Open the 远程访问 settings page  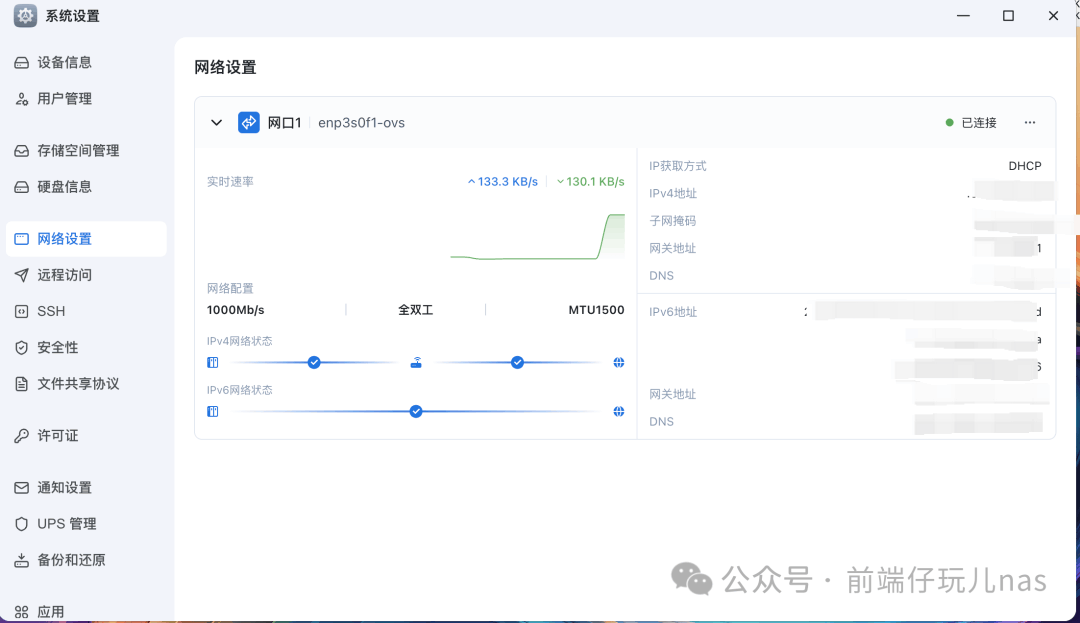click(65, 275)
